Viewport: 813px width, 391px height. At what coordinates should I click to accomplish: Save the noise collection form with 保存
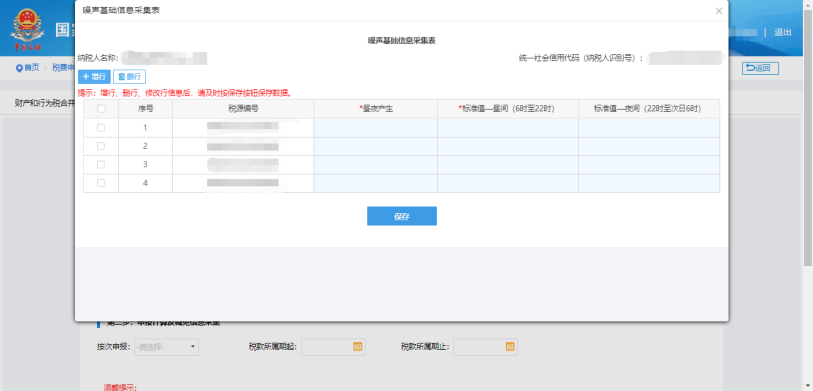(402, 216)
